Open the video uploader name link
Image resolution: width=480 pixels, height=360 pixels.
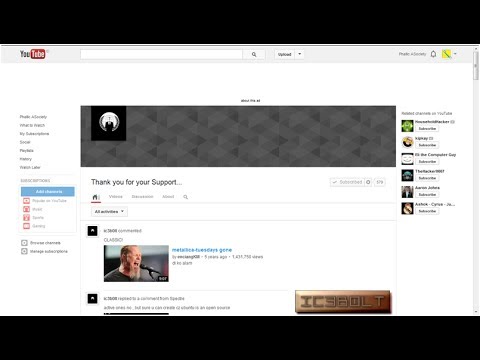(188, 257)
